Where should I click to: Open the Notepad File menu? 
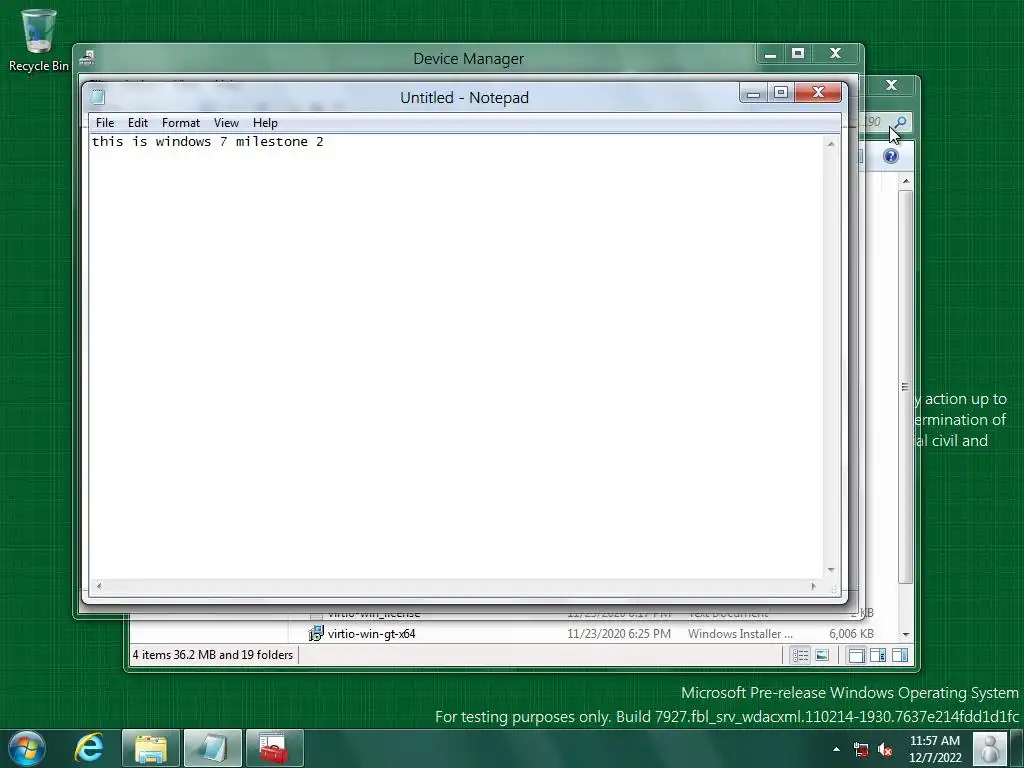pos(104,123)
